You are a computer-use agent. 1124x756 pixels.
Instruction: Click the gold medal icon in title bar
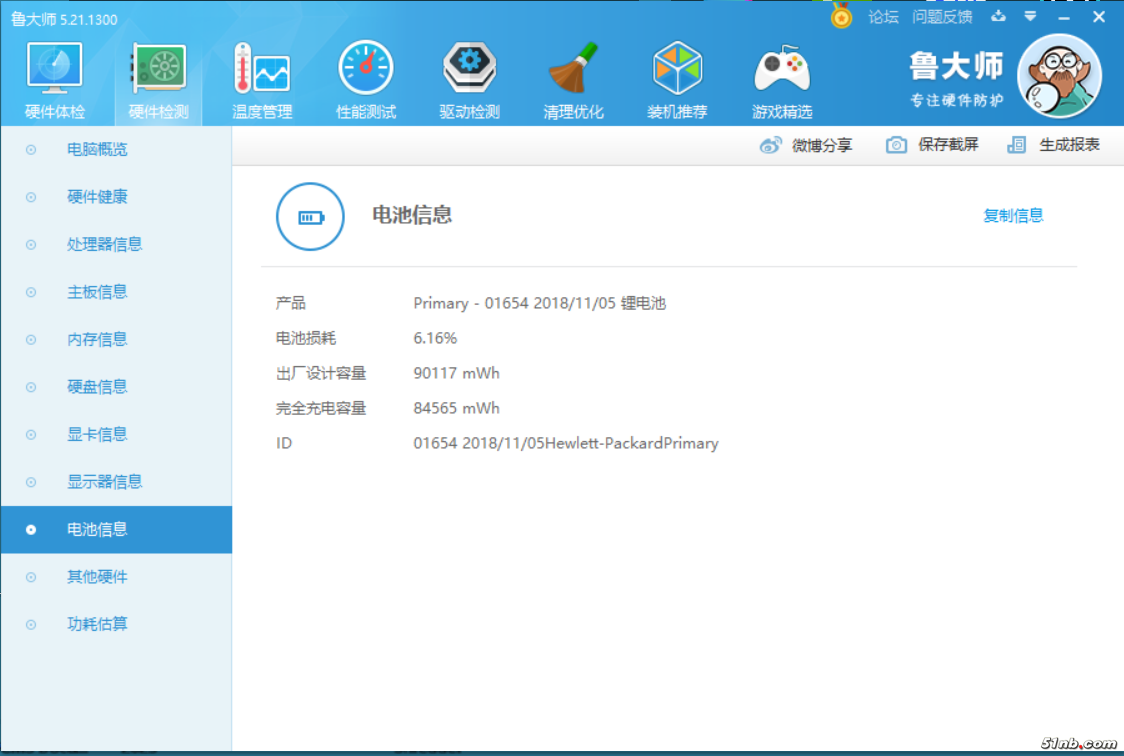pos(841,16)
